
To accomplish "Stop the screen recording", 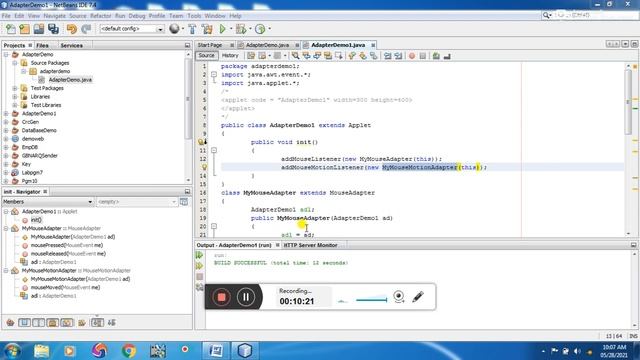I will point(221,297).
